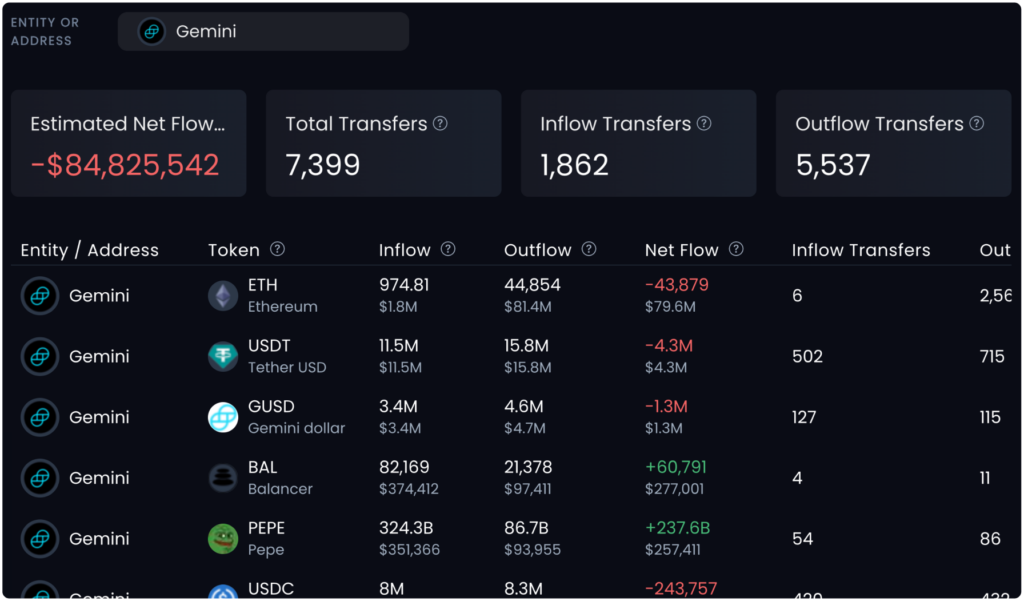
Task: Click the Gemini entity logo in the ETH row
Action: pos(40,296)
